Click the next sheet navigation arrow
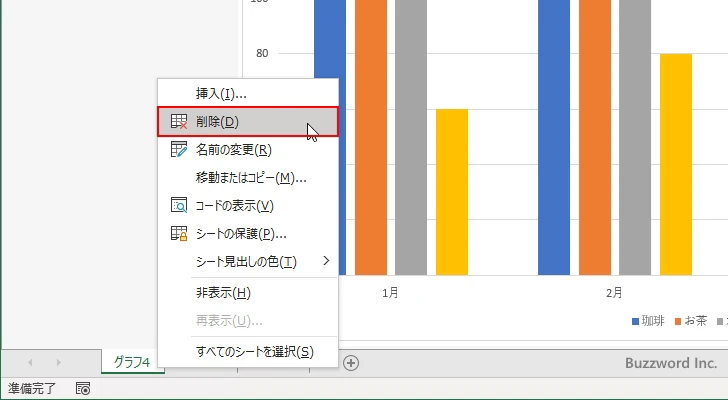 (x=58, y=362)
